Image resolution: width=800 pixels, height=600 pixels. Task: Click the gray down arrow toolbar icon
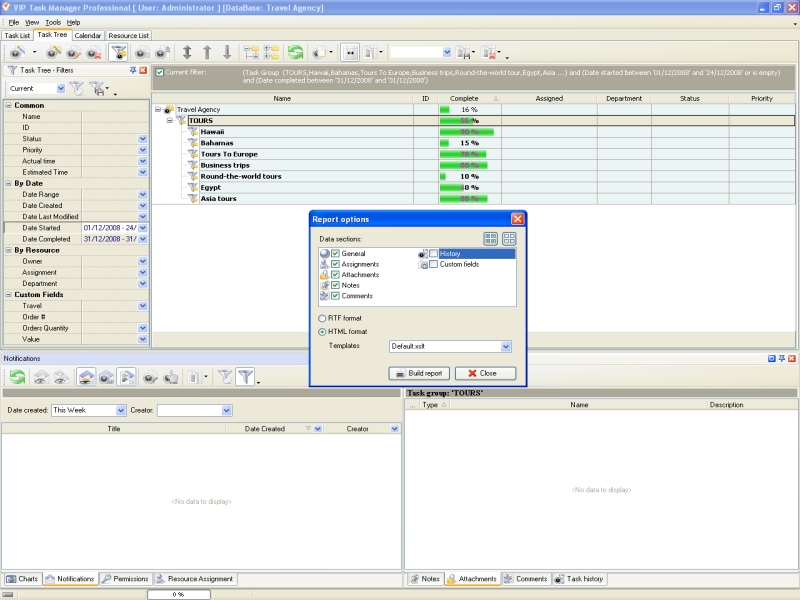[227, 53]
